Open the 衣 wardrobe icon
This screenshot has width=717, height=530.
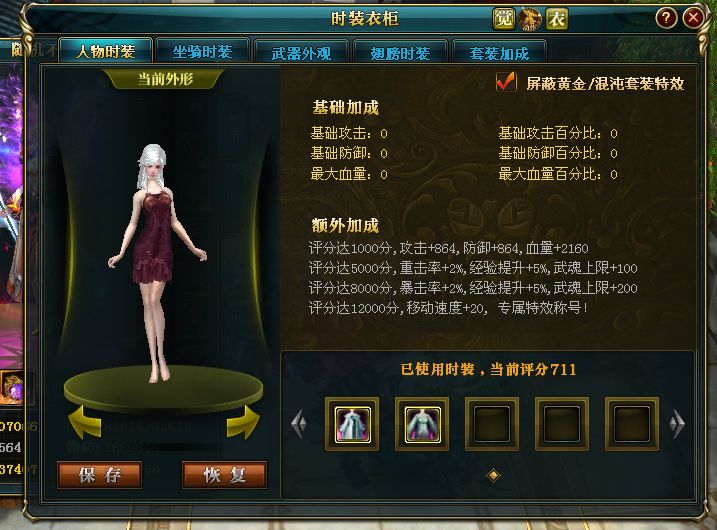coord(556,19)
